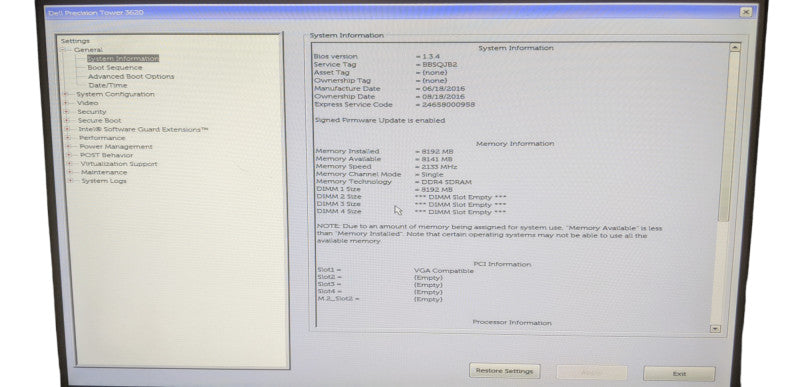
Task: Expand the System Configuration node
Action: point(65,94)
